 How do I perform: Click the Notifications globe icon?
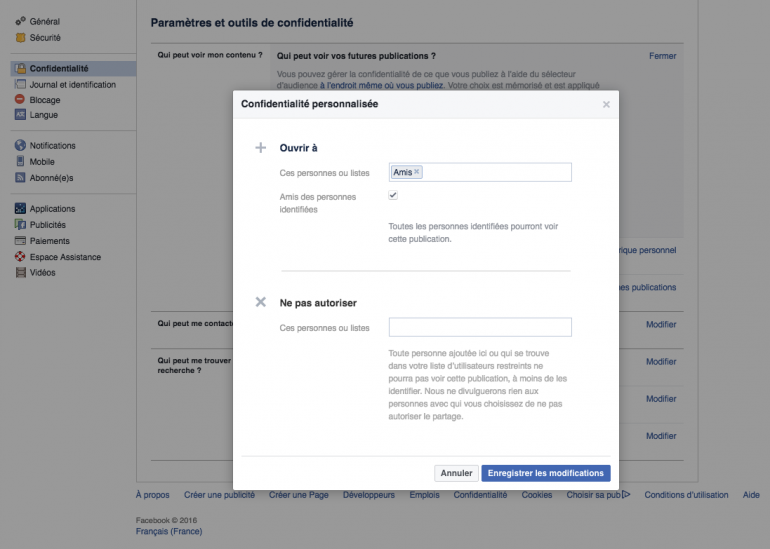click(x=20, y=146)
